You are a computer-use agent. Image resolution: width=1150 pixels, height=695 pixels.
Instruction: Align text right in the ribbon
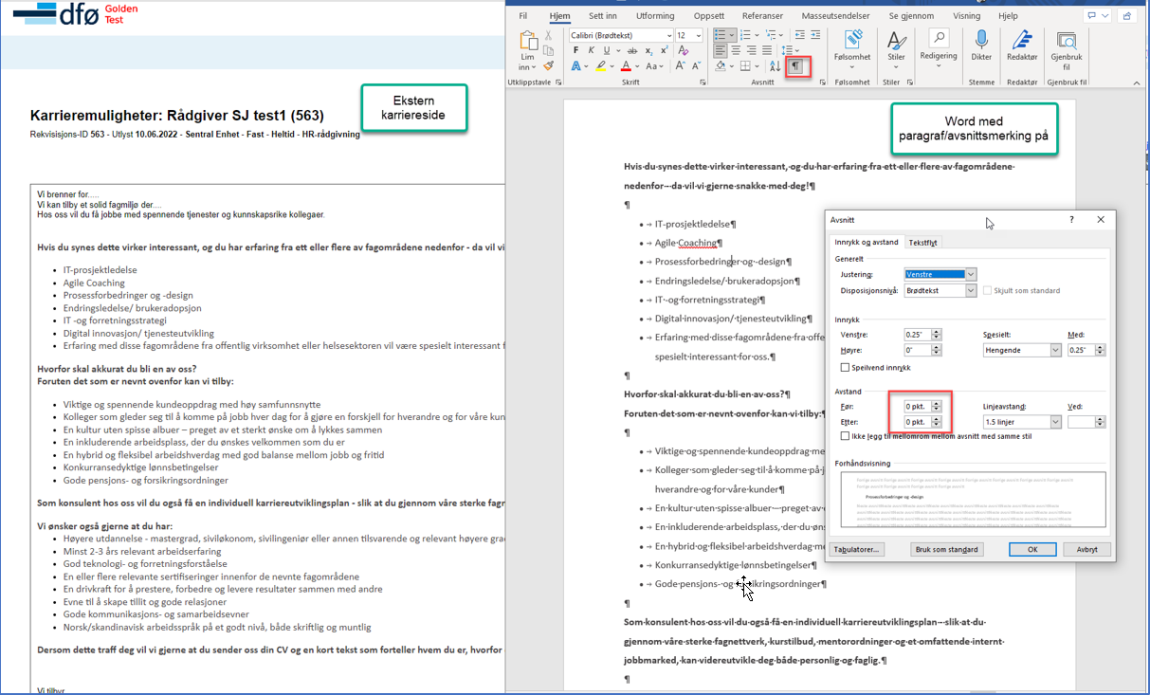click(752, 51)
